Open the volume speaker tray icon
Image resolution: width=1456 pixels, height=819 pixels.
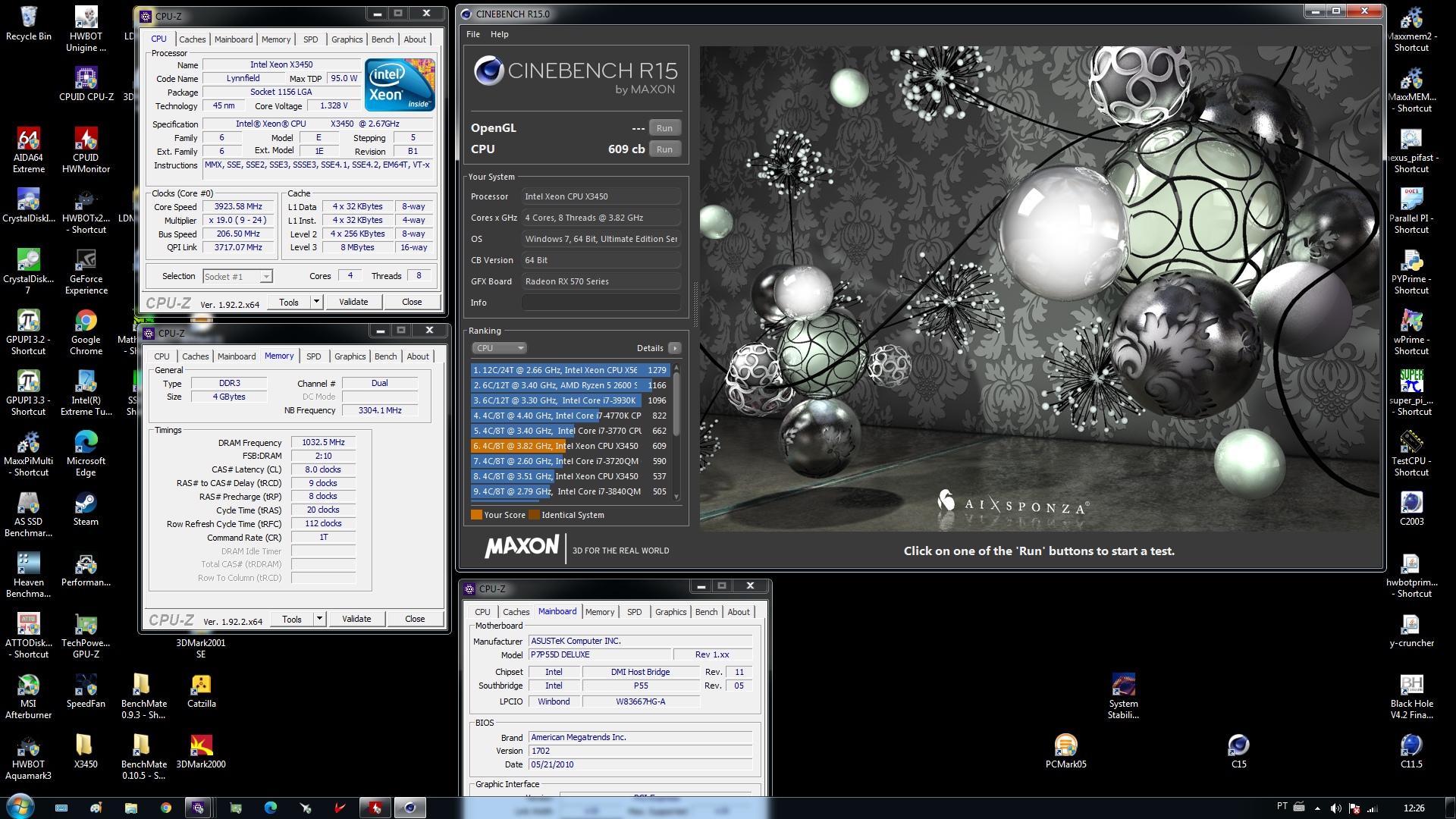click(x=1335, y=808)
